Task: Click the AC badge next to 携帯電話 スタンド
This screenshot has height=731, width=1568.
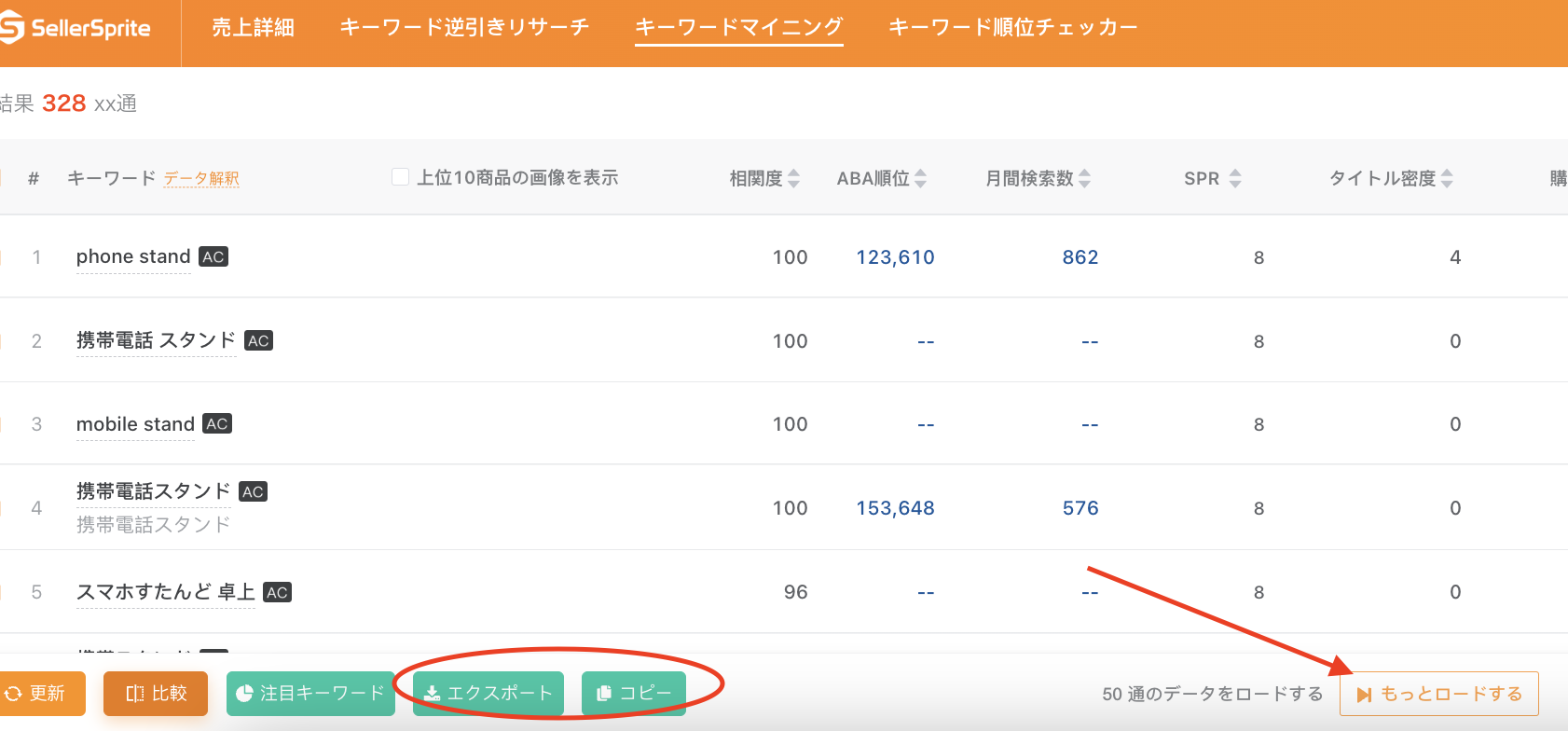Action: 258,340
